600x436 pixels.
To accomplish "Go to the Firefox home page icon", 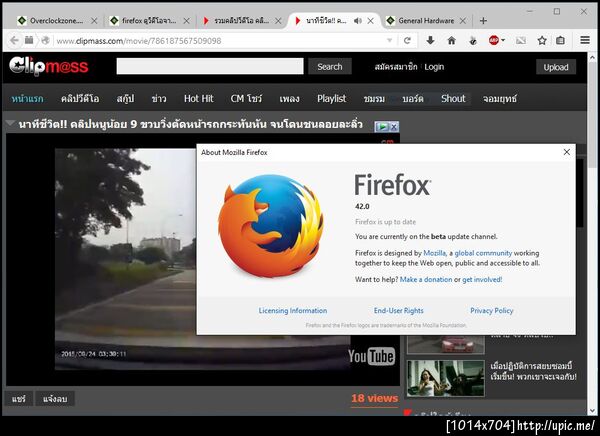I will click(452, 40).
